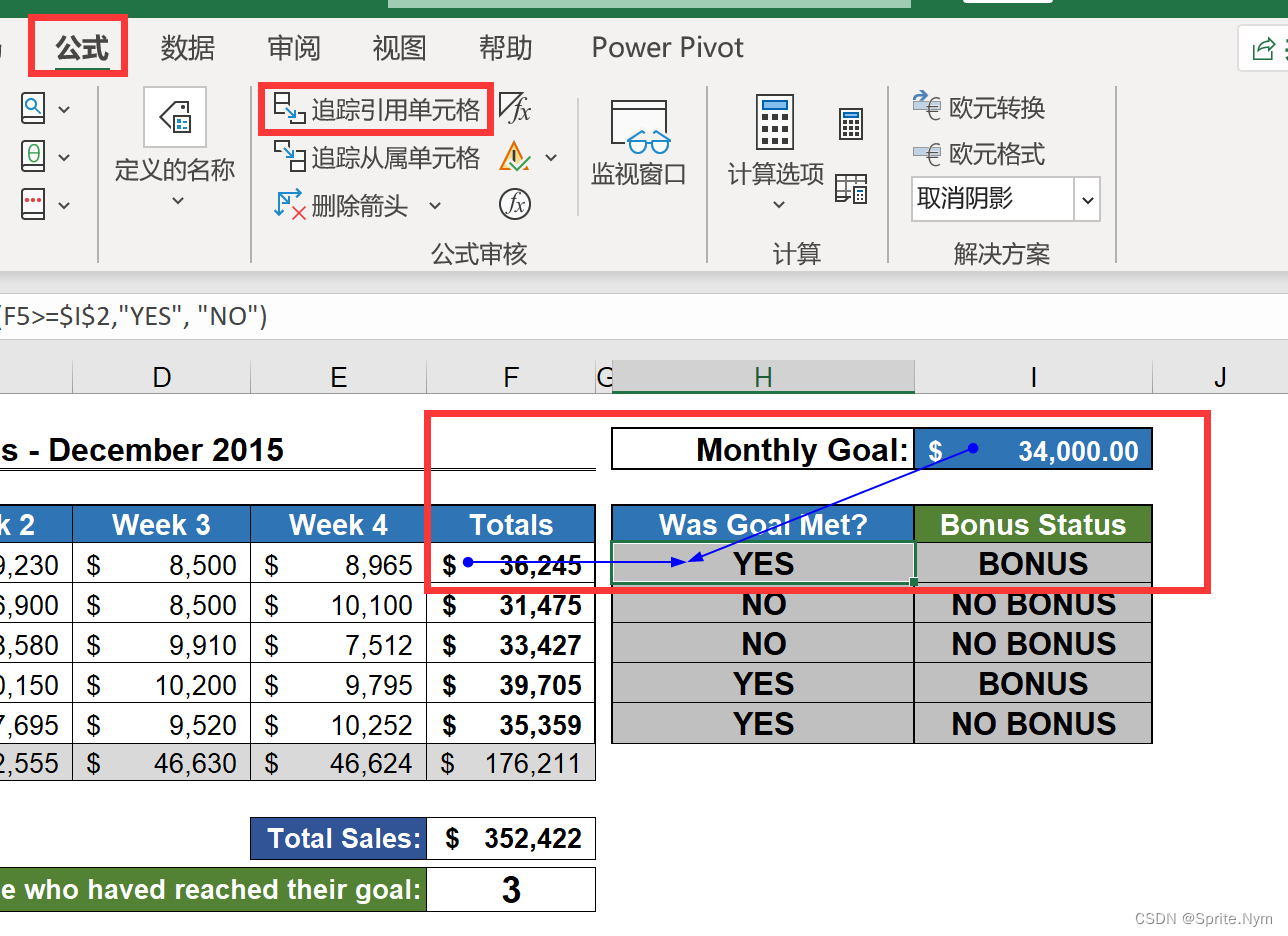Click the math and trig function icon

[x=33, y=156]
